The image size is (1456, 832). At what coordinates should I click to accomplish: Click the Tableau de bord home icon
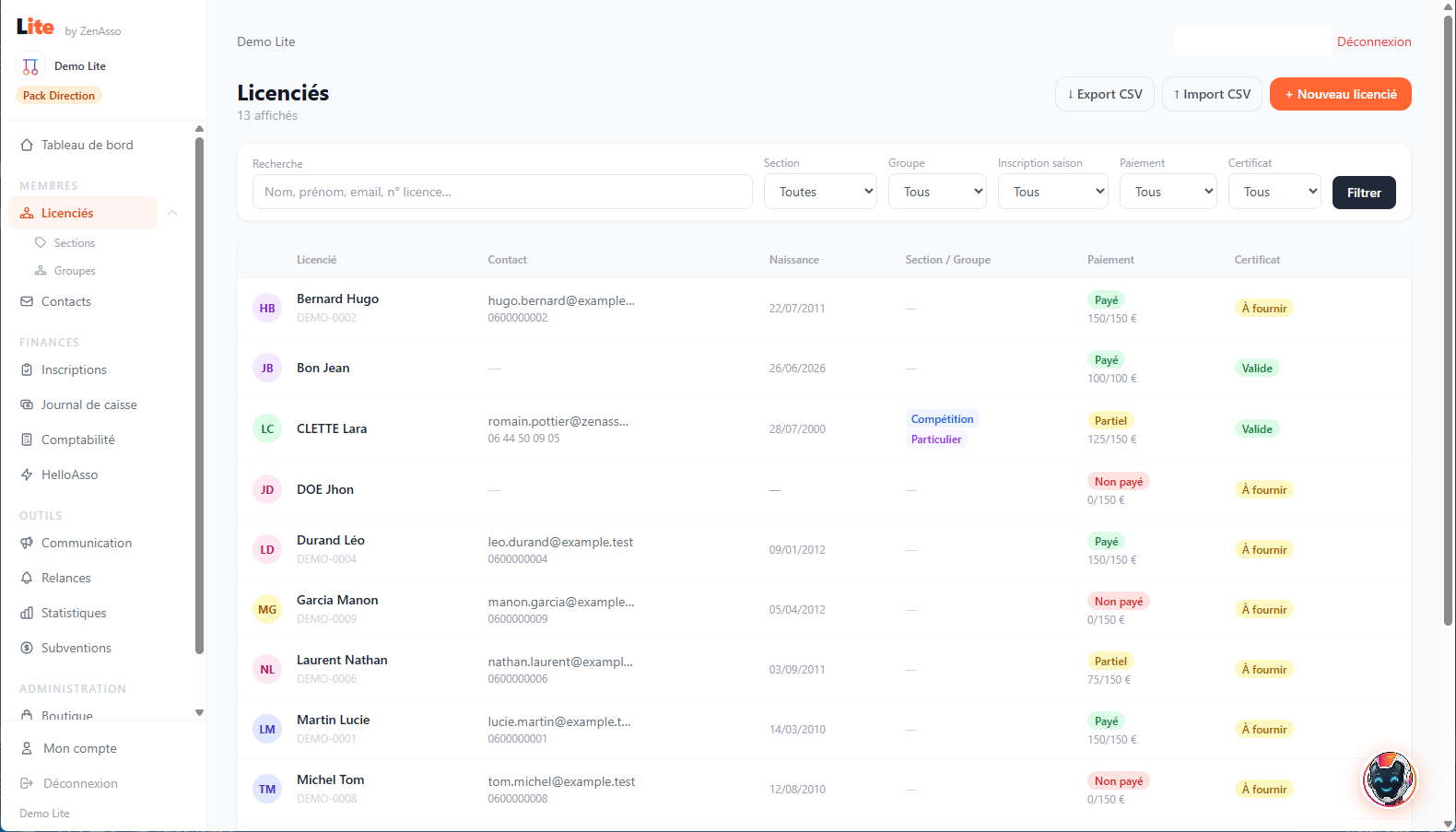27,145
